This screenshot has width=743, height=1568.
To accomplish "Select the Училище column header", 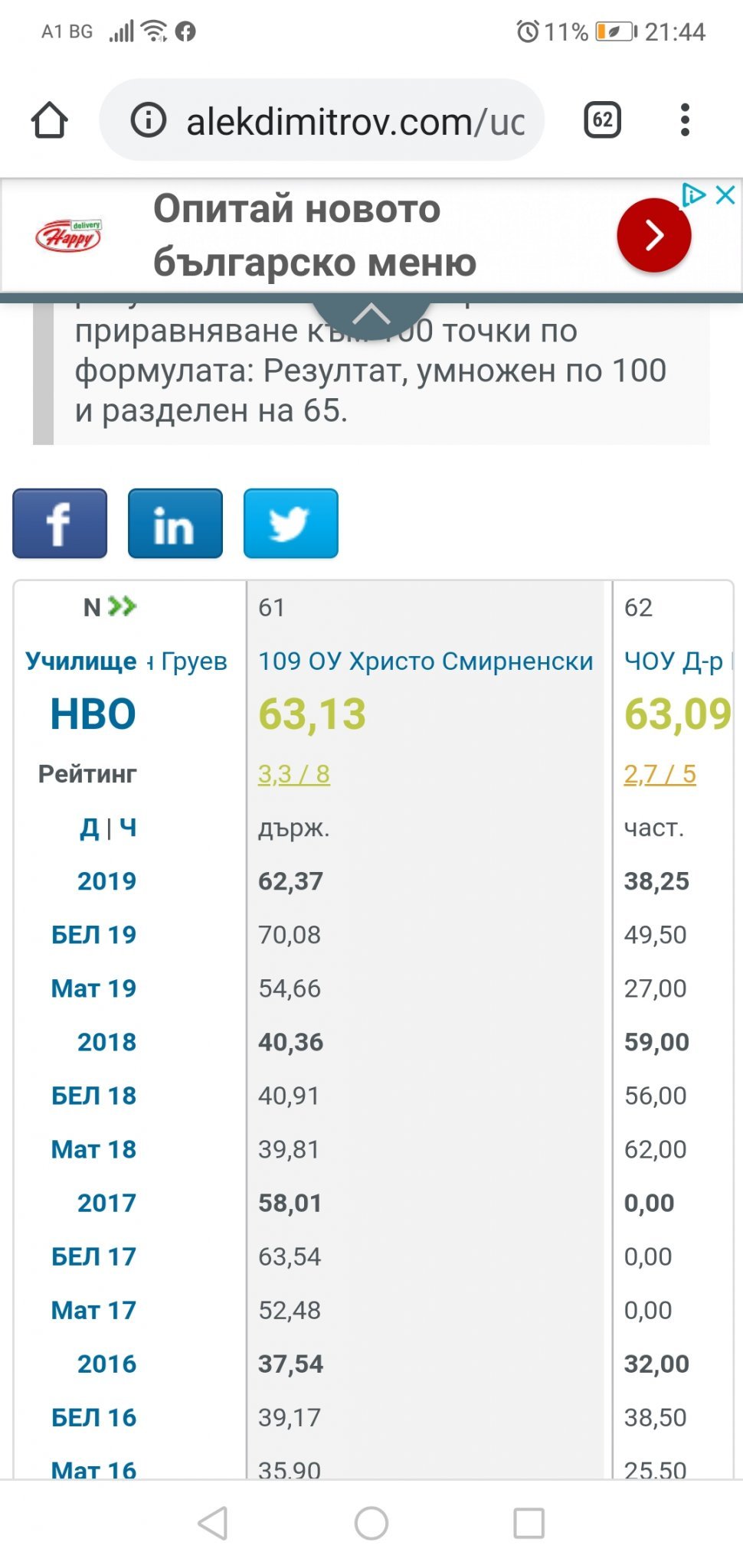I will tap(81, 661).
